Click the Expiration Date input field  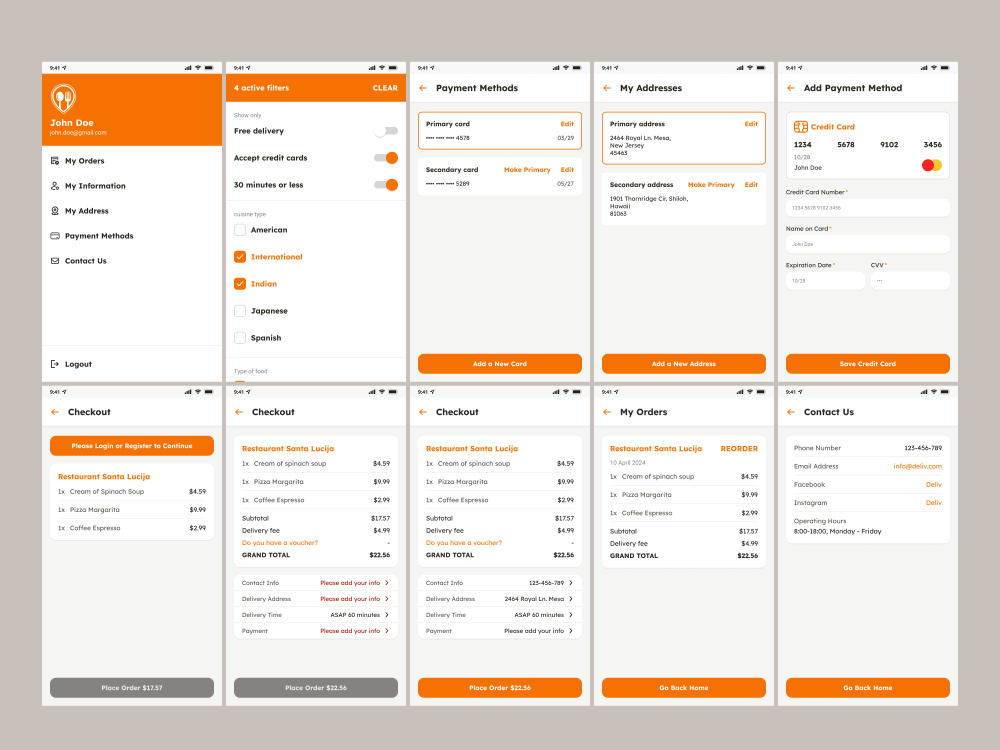point(825,281)
